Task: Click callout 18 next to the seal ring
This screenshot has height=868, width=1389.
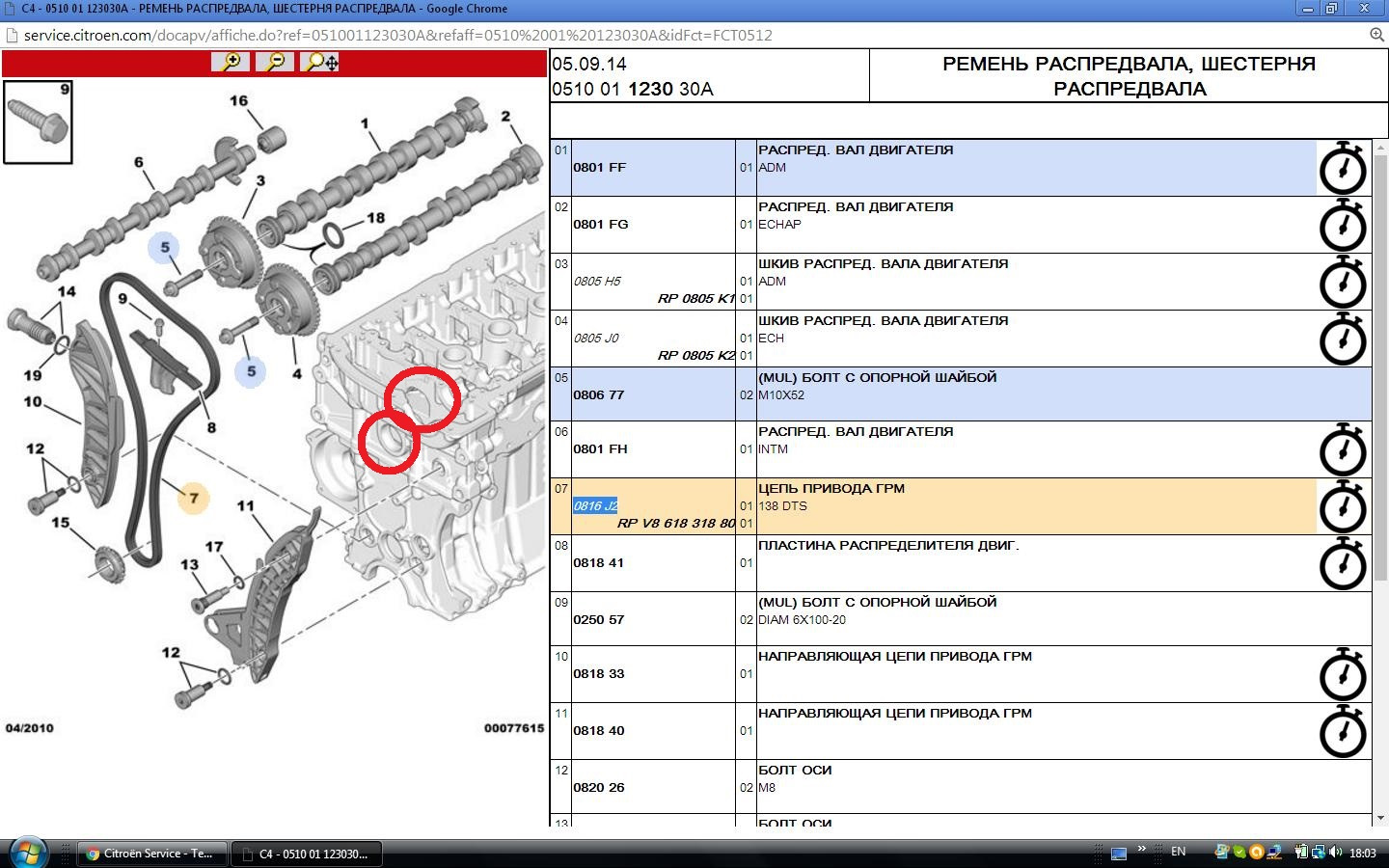Action: pos(375,218)
